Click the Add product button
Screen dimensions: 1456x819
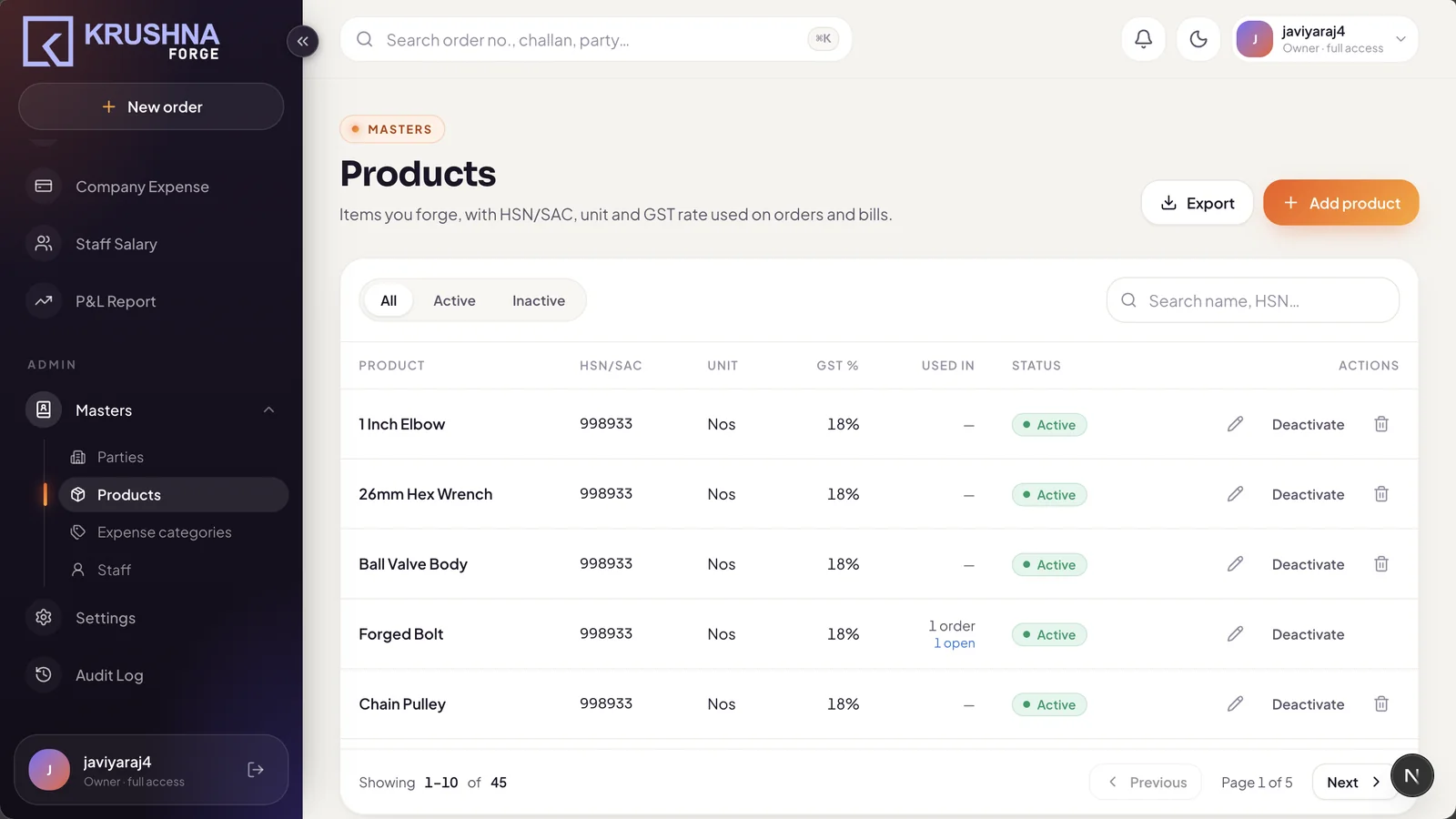tap(1340, 203)
